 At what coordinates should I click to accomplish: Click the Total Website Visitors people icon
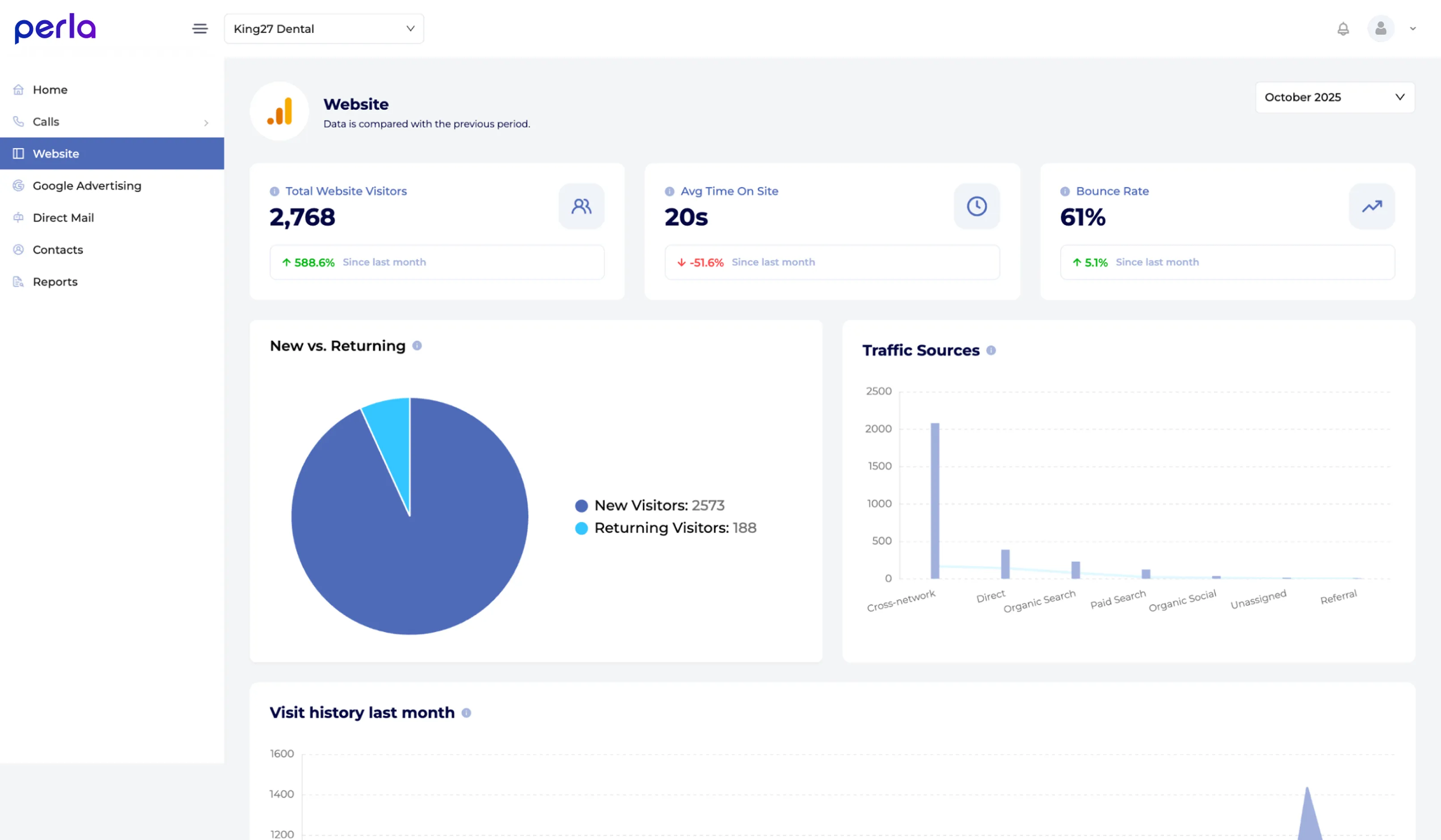click(581, 206)
